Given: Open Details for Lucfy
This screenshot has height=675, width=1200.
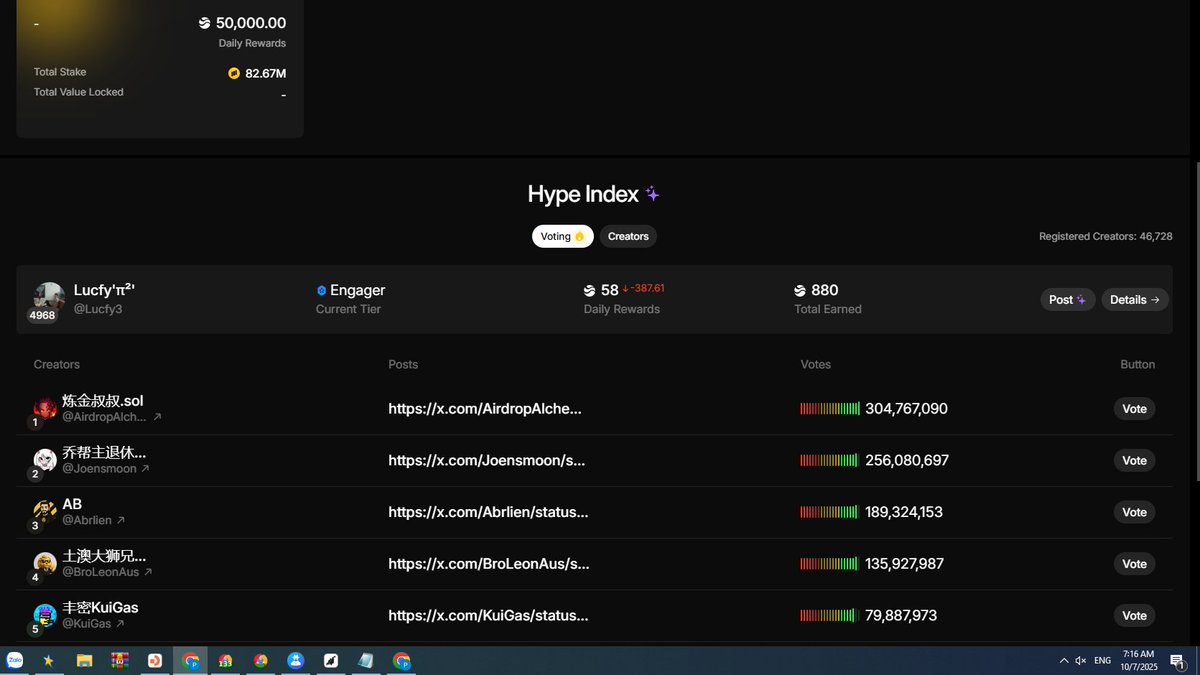Looking at the screenshot, I should (x=1135, y=300).
